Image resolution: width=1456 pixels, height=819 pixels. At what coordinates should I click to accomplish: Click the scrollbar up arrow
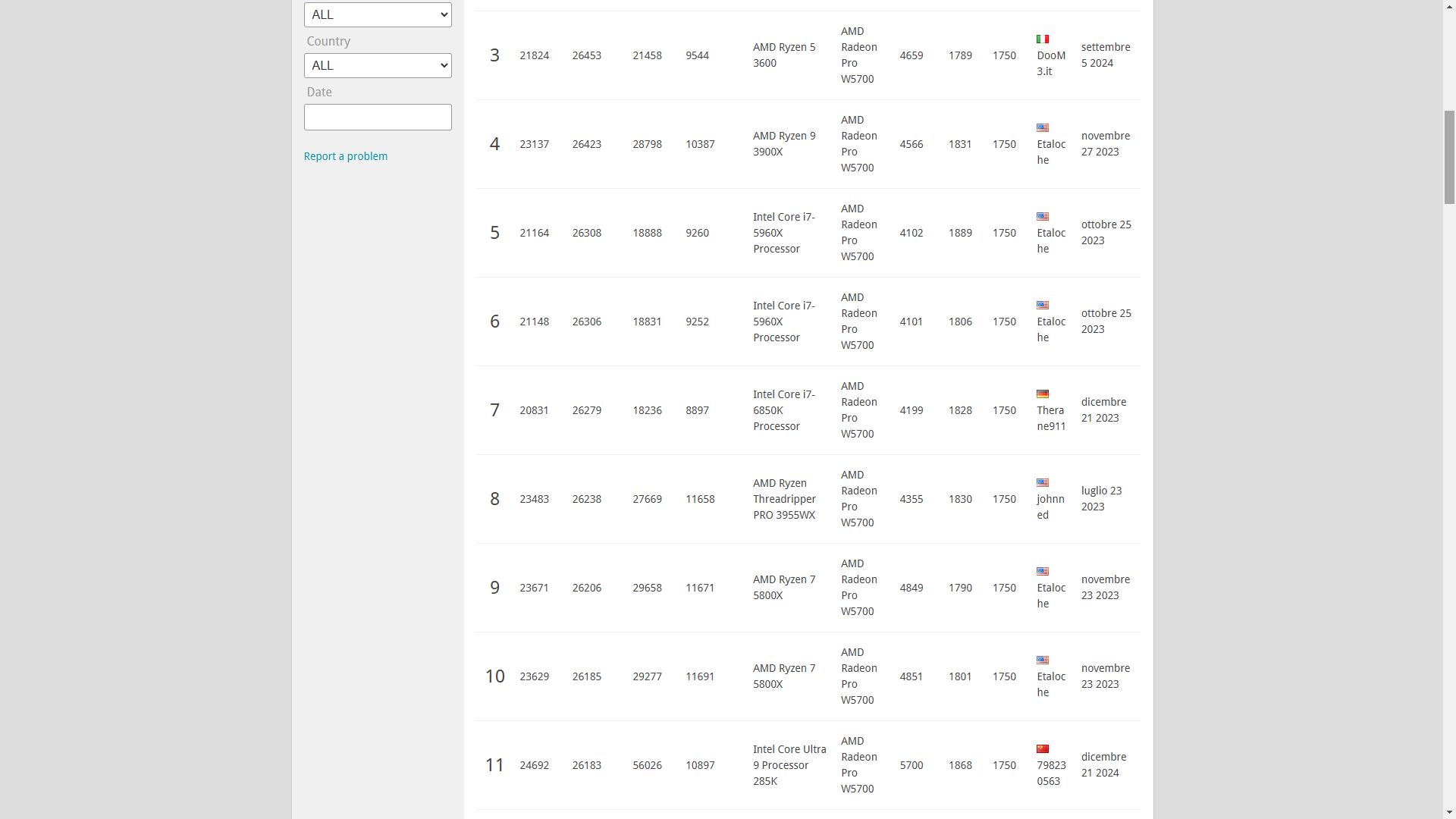(1449, 6)
